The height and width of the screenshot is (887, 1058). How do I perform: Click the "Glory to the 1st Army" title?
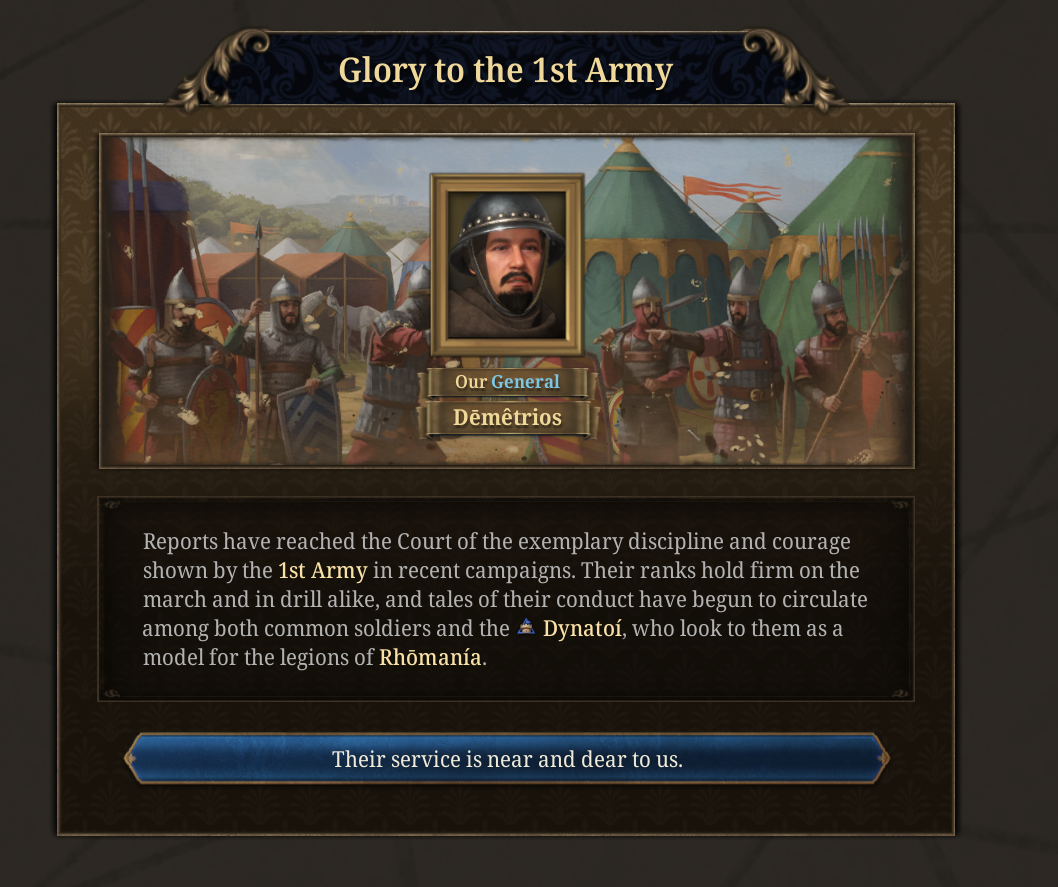[505, 71]
